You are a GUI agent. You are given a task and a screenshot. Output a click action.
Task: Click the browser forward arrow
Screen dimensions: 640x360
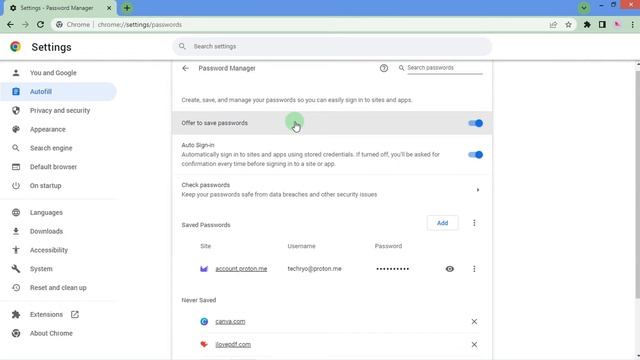25,24
